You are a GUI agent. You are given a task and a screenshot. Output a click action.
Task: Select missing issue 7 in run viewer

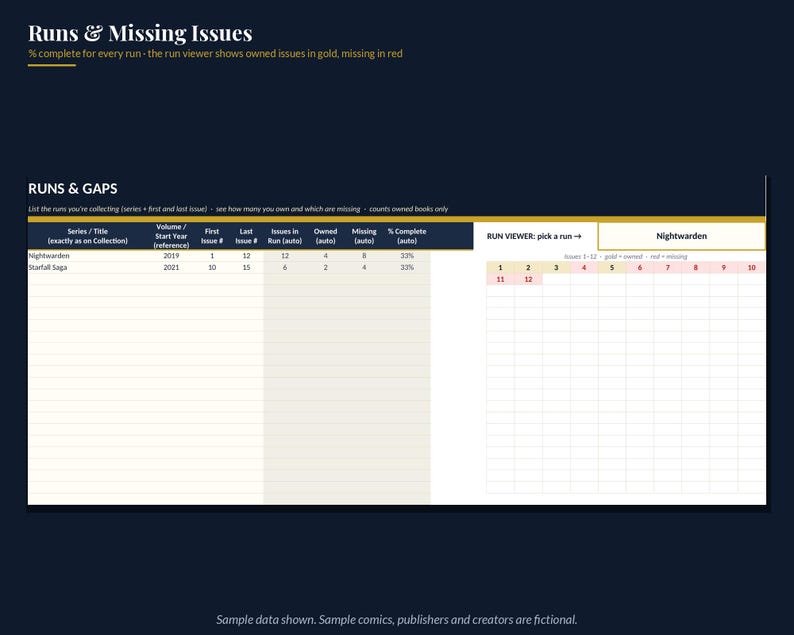[667, 267]
